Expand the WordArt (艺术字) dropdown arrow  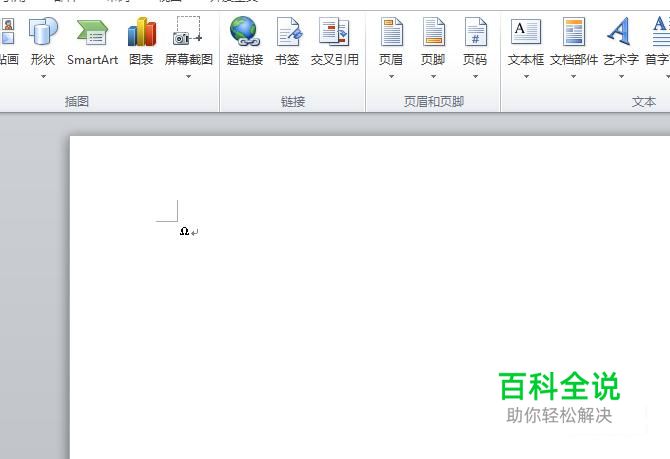click(x=621, y=77)
